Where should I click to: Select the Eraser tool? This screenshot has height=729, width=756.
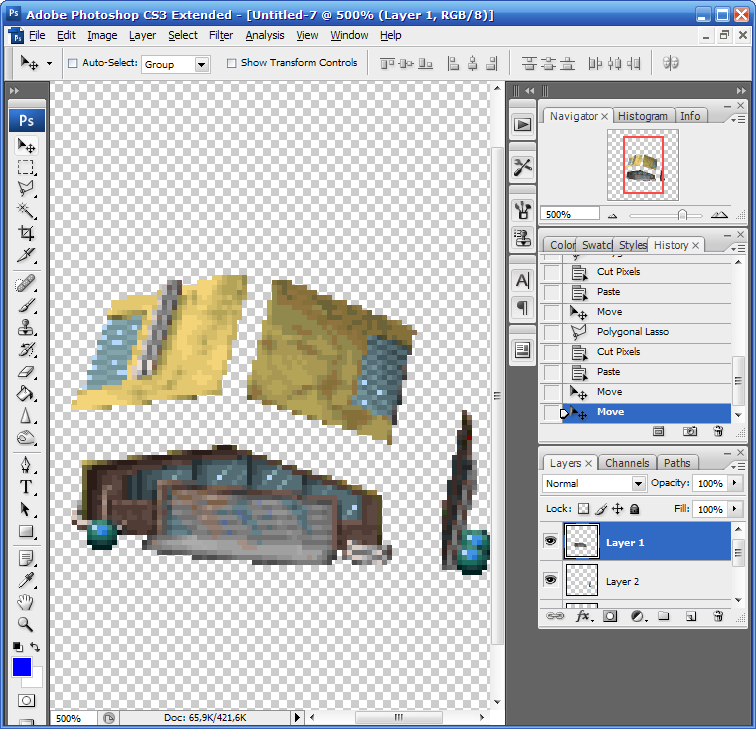click(x=26, y=372)
